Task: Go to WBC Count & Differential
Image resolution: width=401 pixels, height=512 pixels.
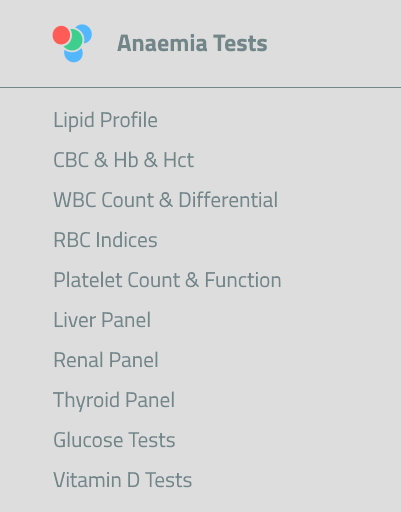Action: (166, 200)
